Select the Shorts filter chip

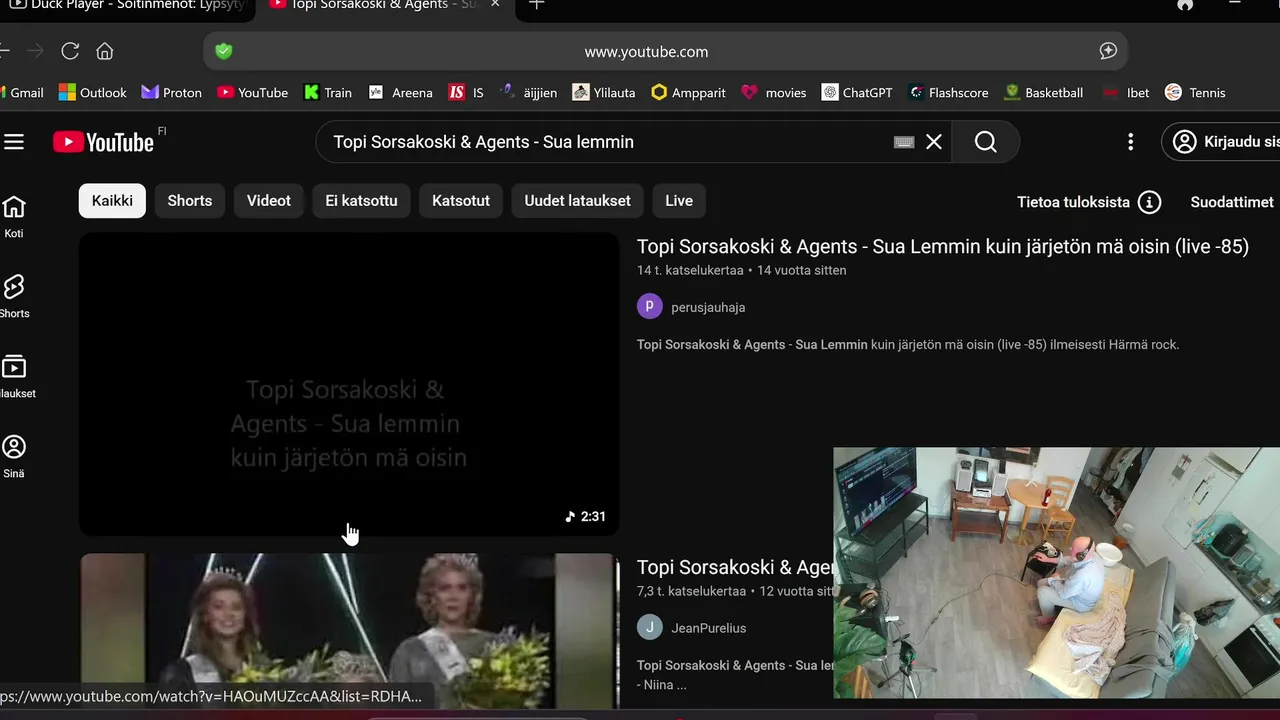click(x=190, y=201)
